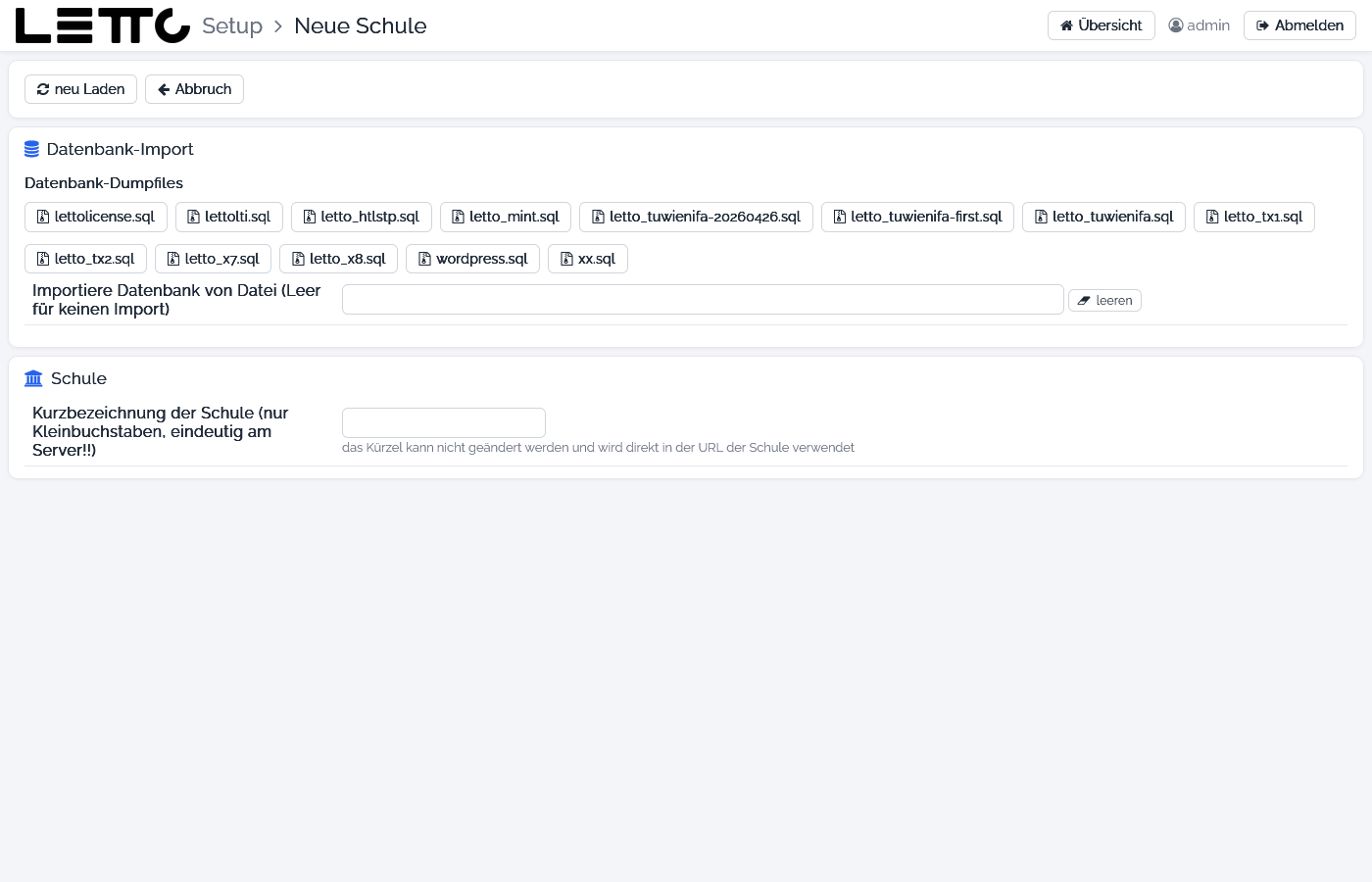
Task: Choose letto_tx2.sql dump file
Action: pos(86,259)
